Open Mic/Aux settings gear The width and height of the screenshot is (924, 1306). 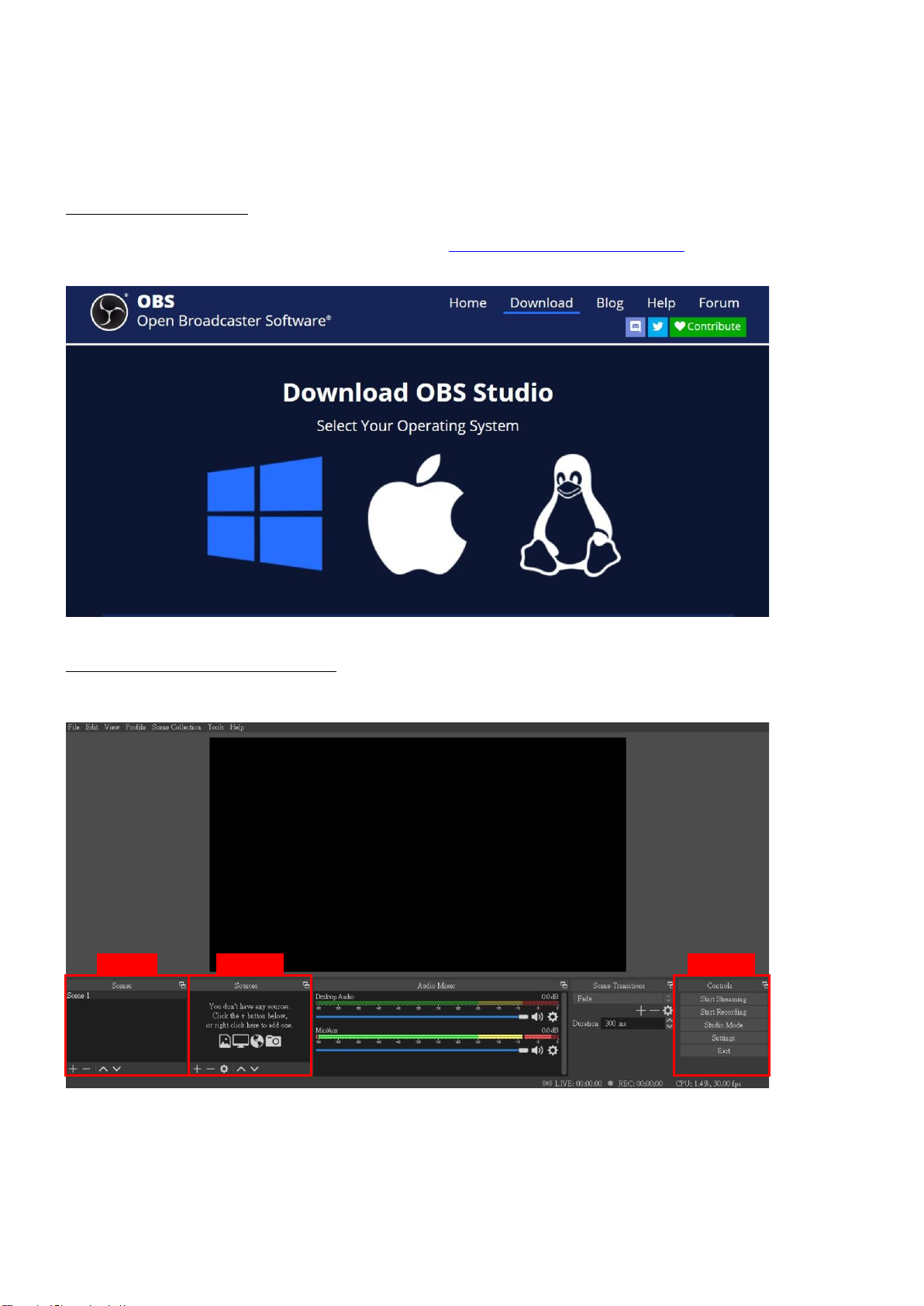[x=553, y=1050]
